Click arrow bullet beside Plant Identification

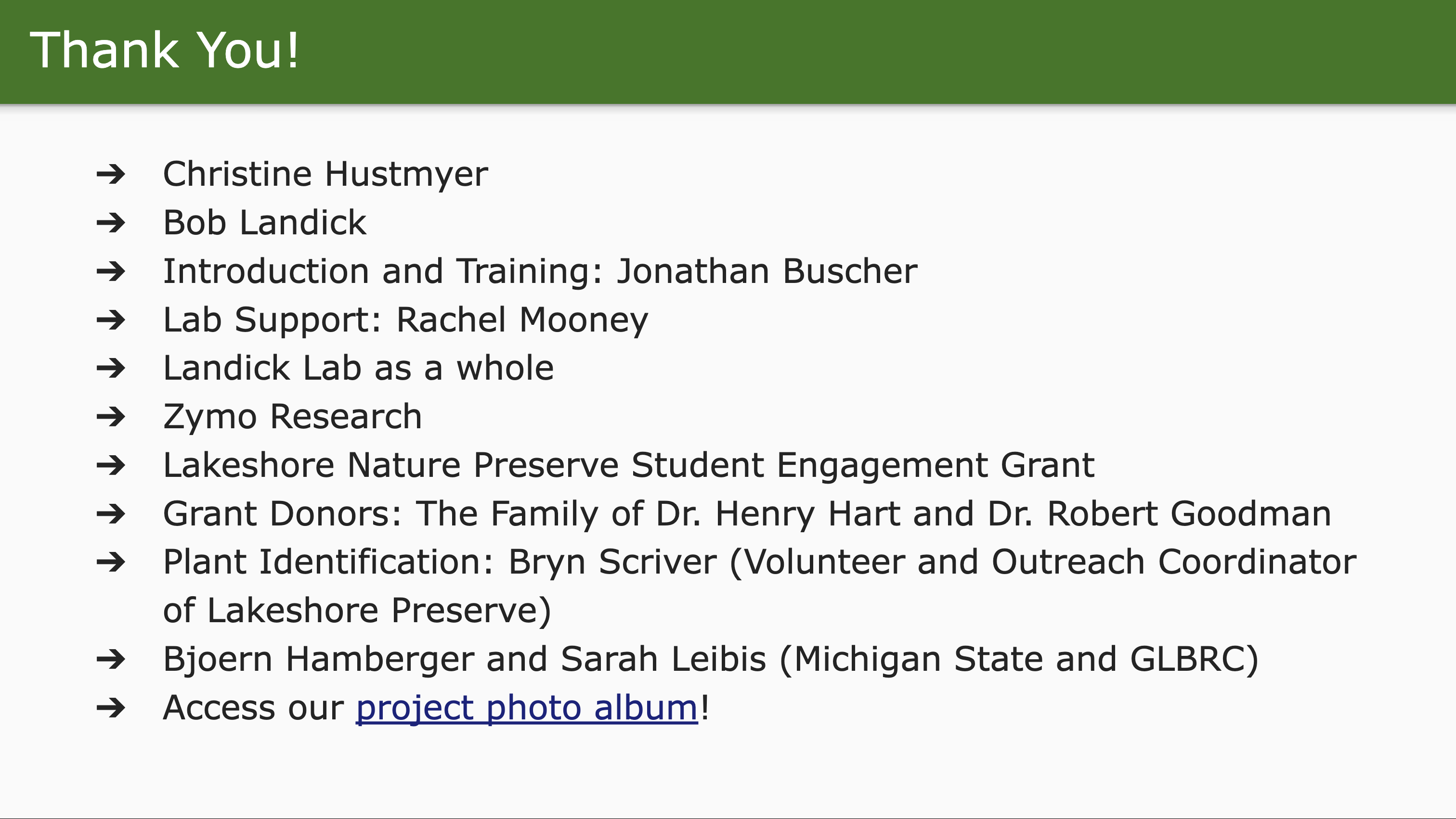tap(111, 563)
